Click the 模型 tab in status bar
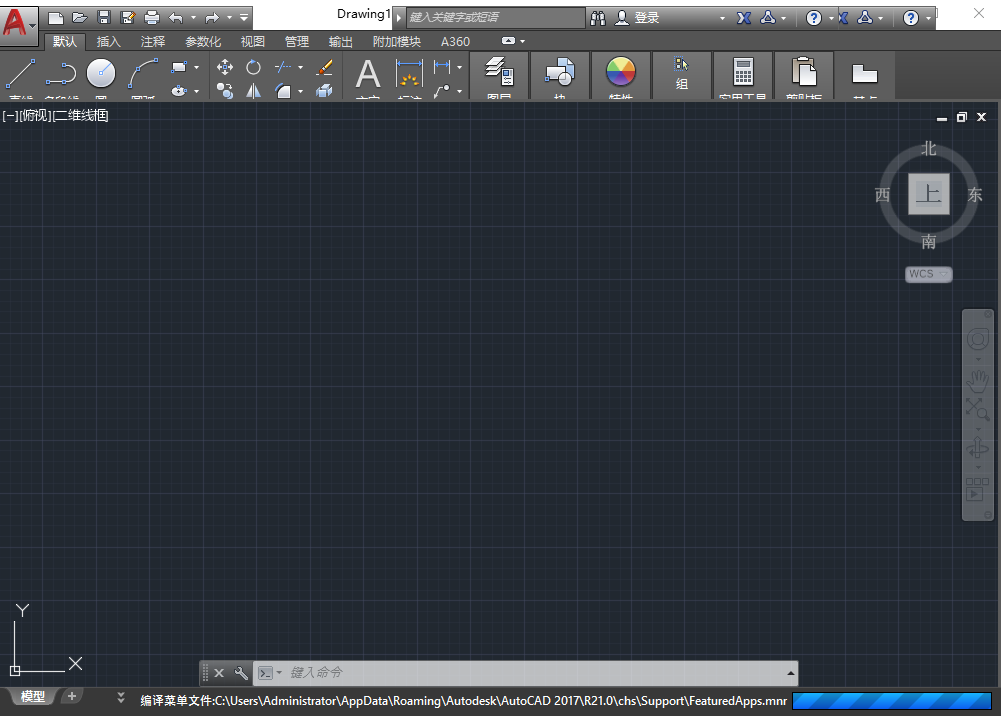The height and width of the screenshot is (716, 1001). tap(32, 695)
